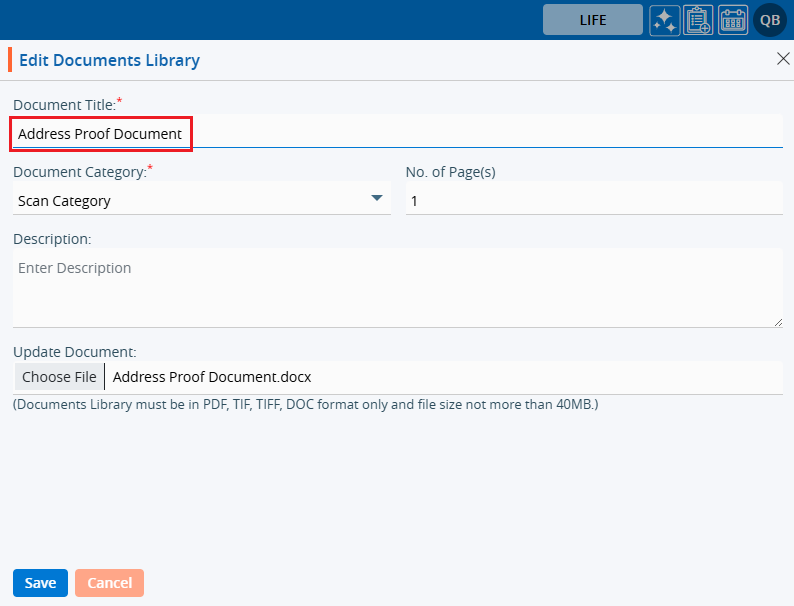The width and height of the screenshot is (794, 606).
Task: Click the sparkle AI assistant icon
Action: pyautogui.click(x=664, y=20)
